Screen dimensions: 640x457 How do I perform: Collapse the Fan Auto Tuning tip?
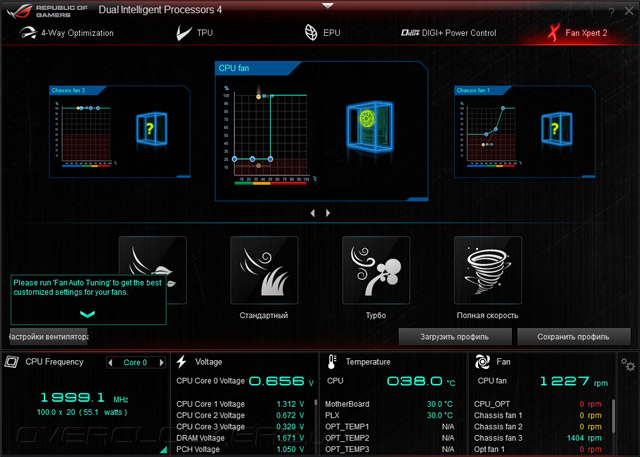[x=87, y=314]
